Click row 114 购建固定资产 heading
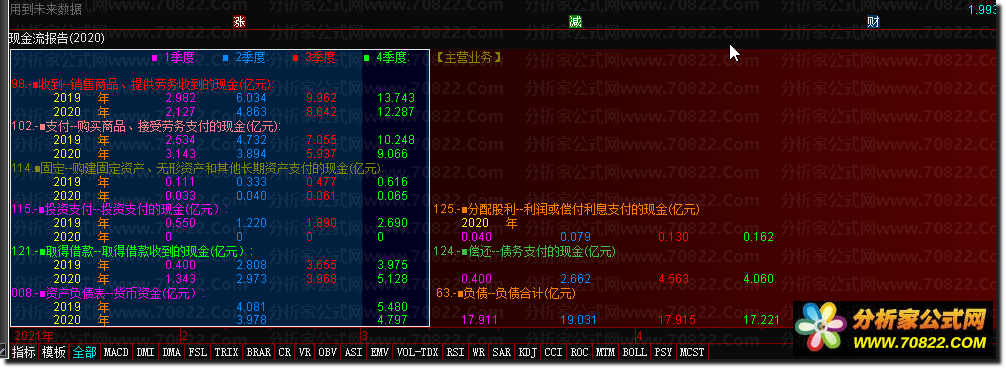Image resolution: width=1006 pixels, height=368 pixels. 198,169
